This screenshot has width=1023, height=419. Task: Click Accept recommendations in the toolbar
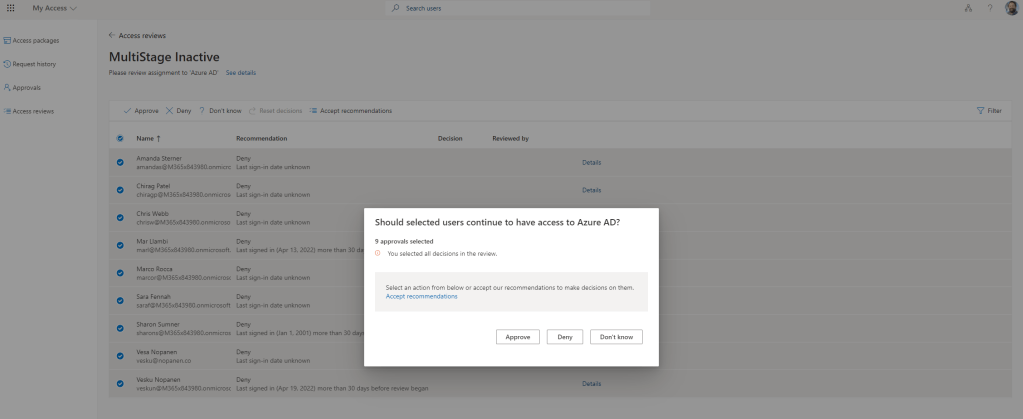tap(350, 110)
